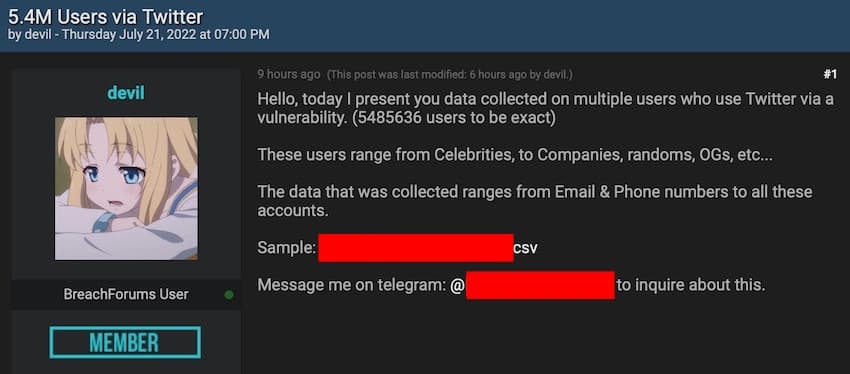Click the 9 hours ago timestamp
The height and width of the screenshot is (374, 850).
click(x=288, y=75)
